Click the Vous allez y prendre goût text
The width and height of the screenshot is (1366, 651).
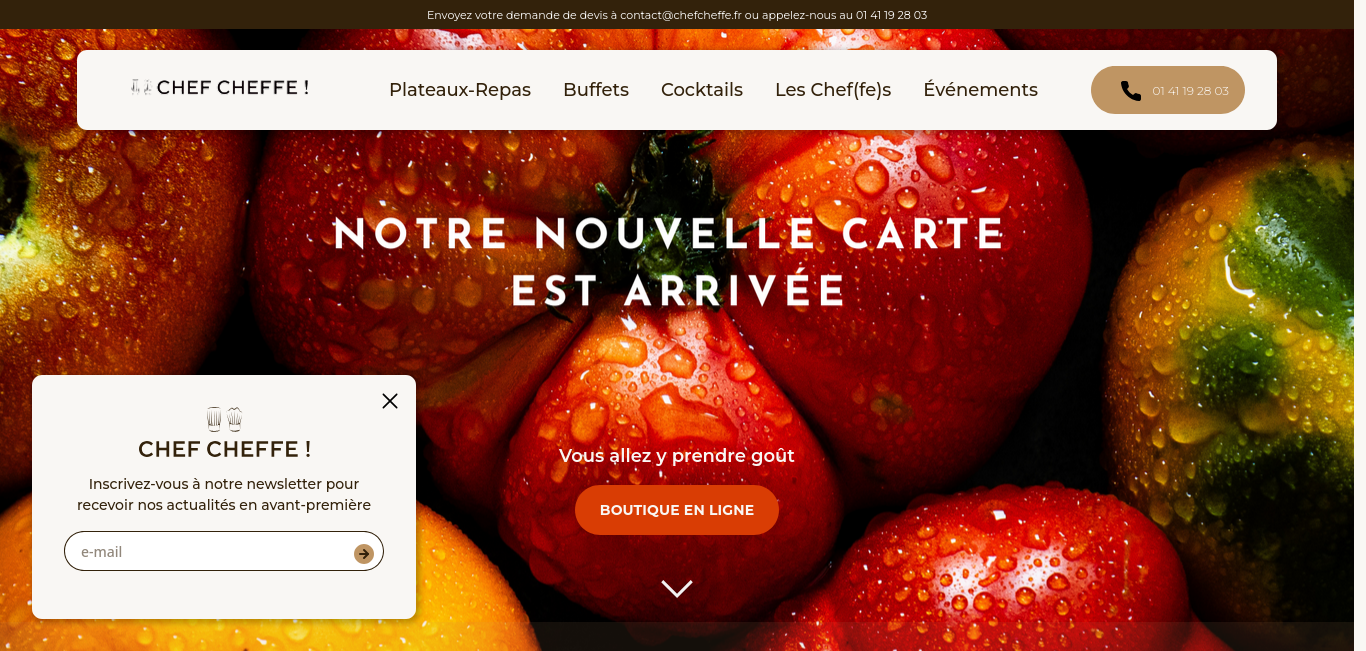[x=677, y=456]
